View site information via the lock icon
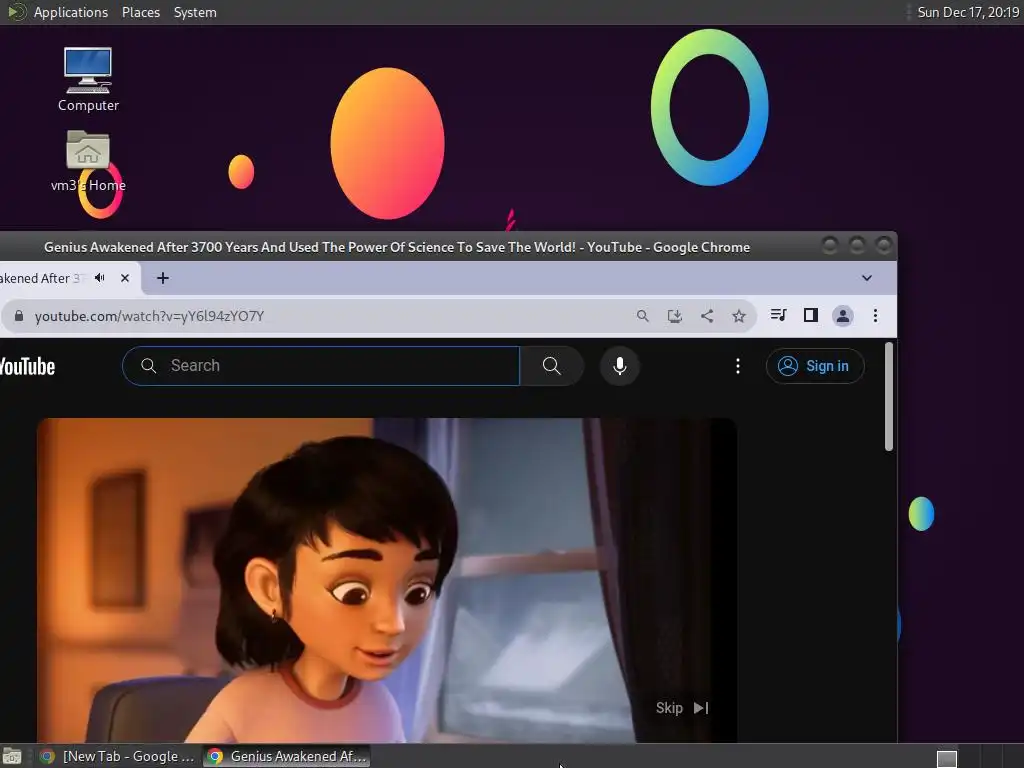The image size is (1024, 768). (x=19, y=316)
